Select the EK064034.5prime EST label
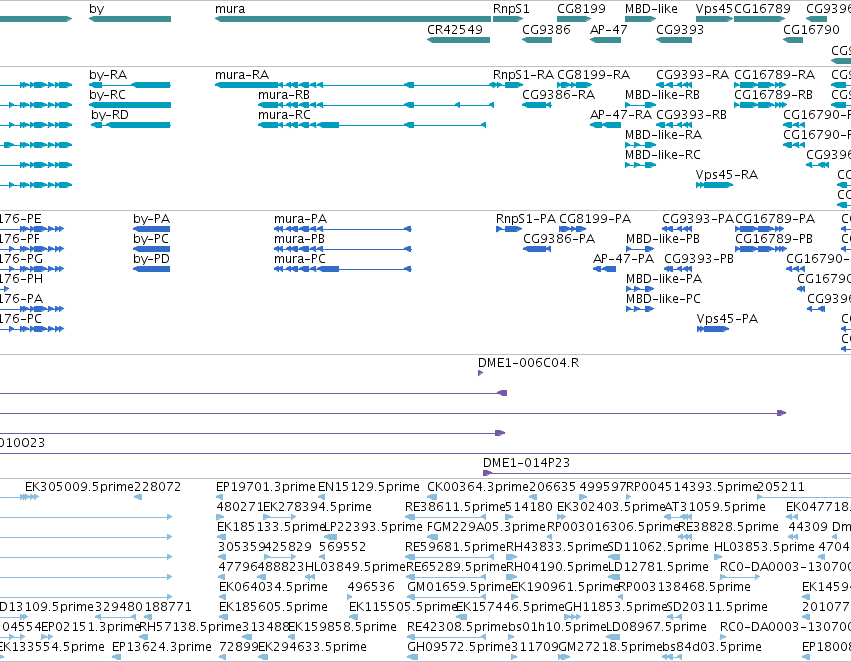 point(273,587)
